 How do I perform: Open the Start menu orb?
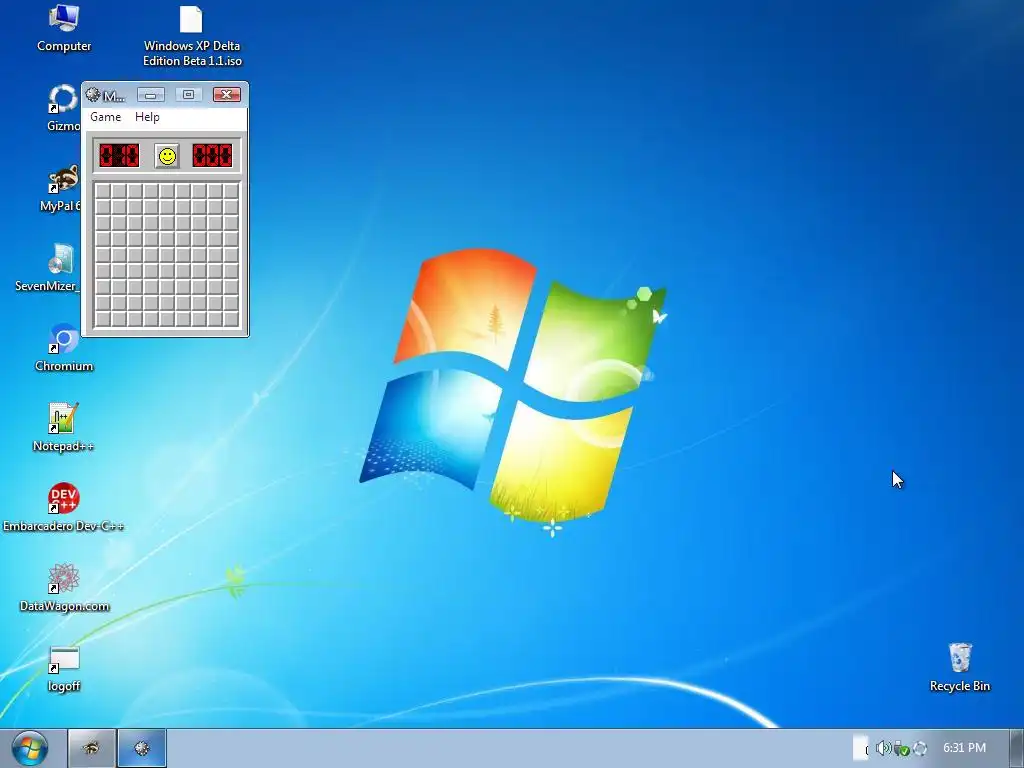point(29,748)
